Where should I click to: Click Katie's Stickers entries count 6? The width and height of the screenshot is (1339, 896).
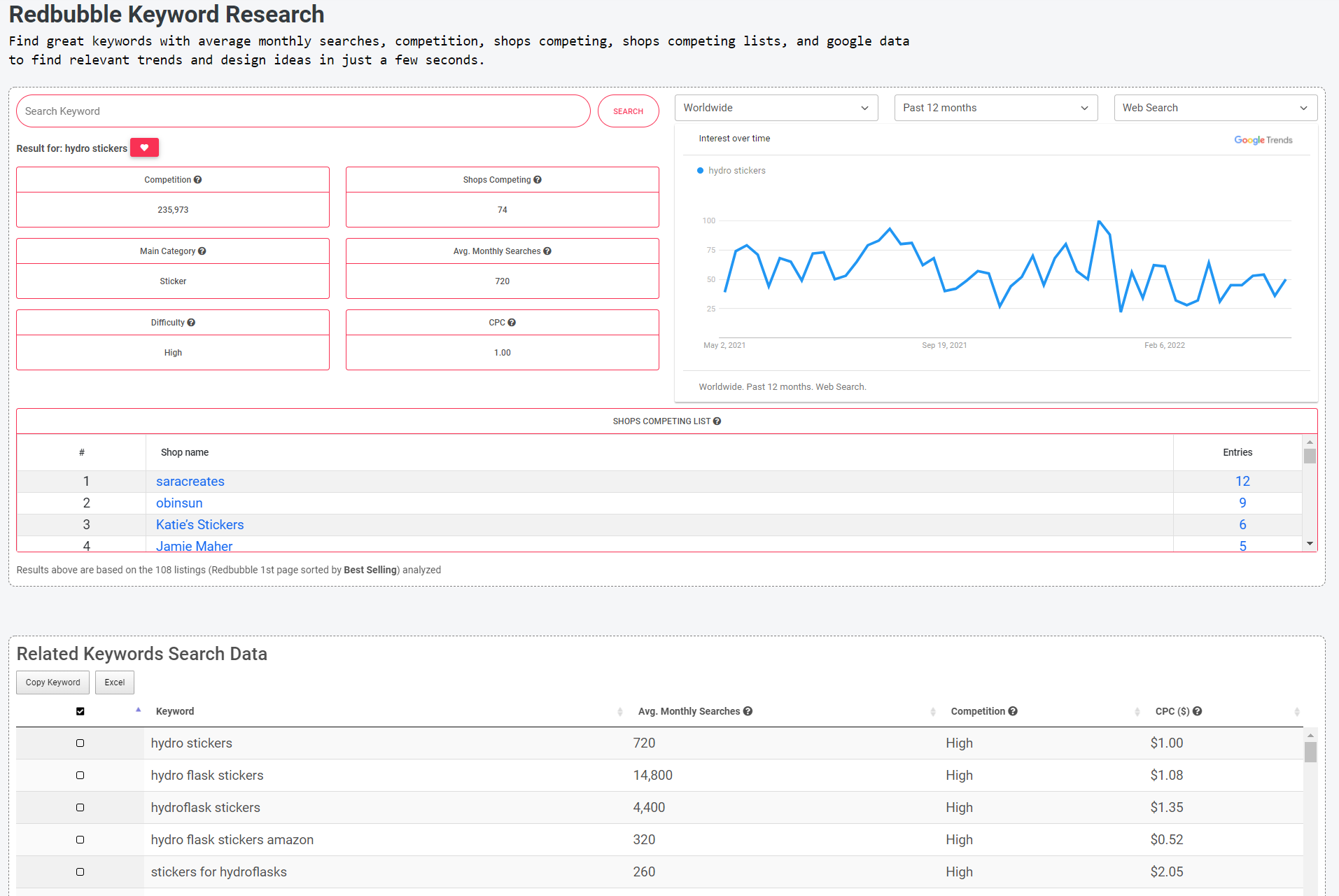(1242, 525)
